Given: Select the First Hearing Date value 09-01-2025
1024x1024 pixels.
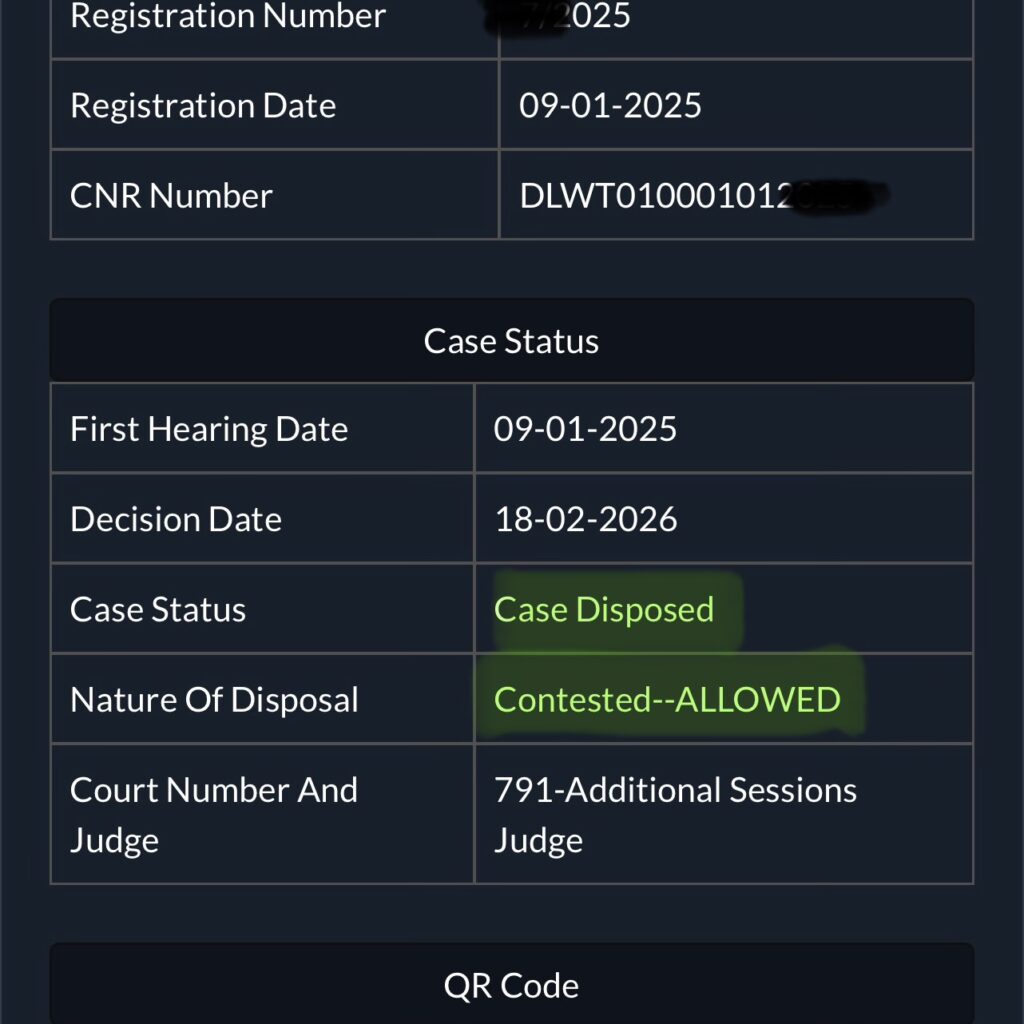Looking at the screenshot, I should point(585,430).
